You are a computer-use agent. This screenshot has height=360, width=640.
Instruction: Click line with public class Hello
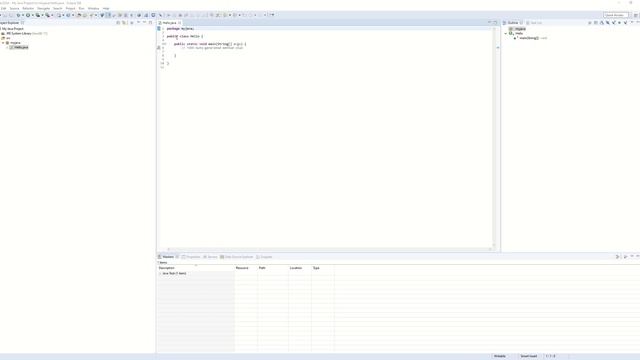184,36
